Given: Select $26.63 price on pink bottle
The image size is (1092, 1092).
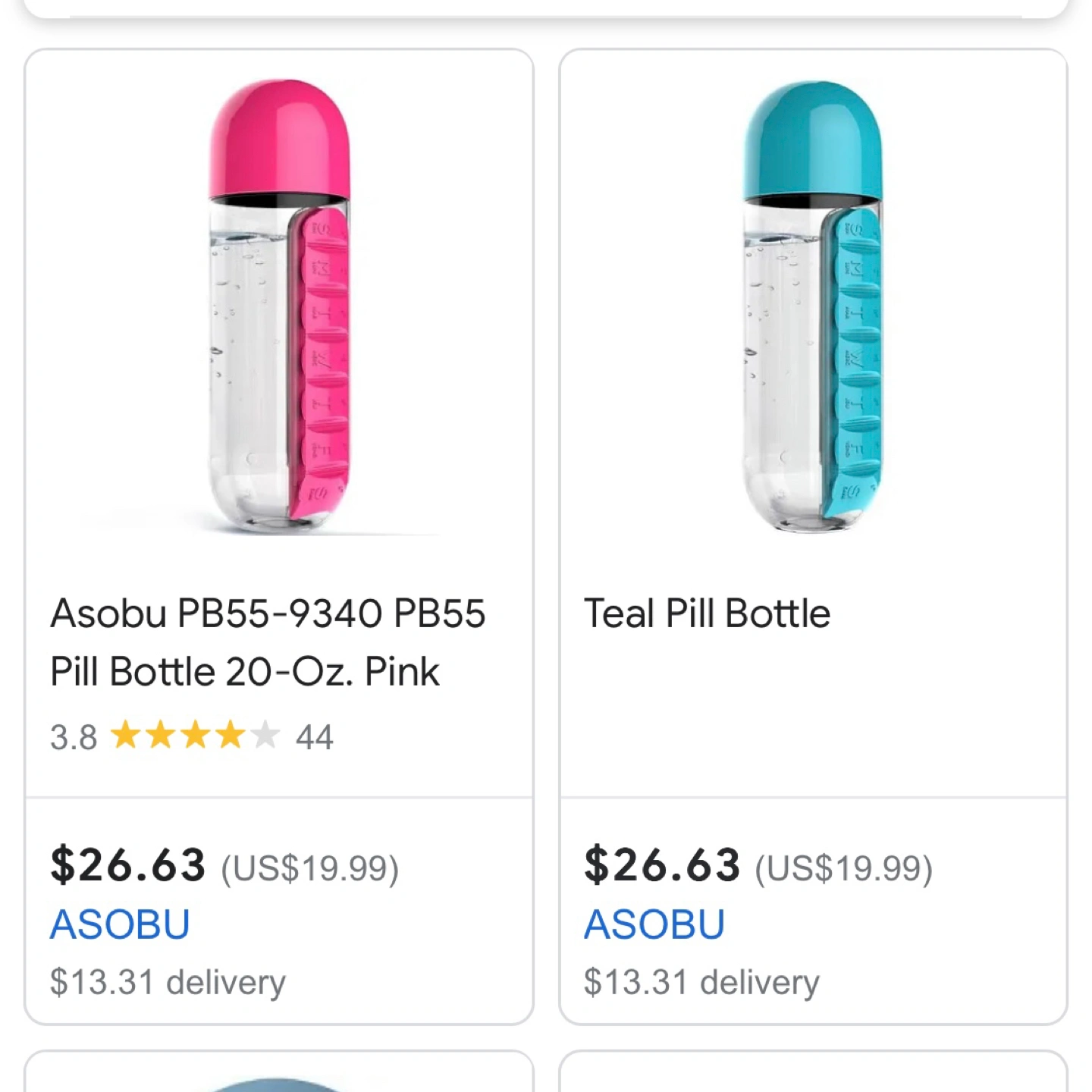Looking at the screenshot, I should pos(128,865).
